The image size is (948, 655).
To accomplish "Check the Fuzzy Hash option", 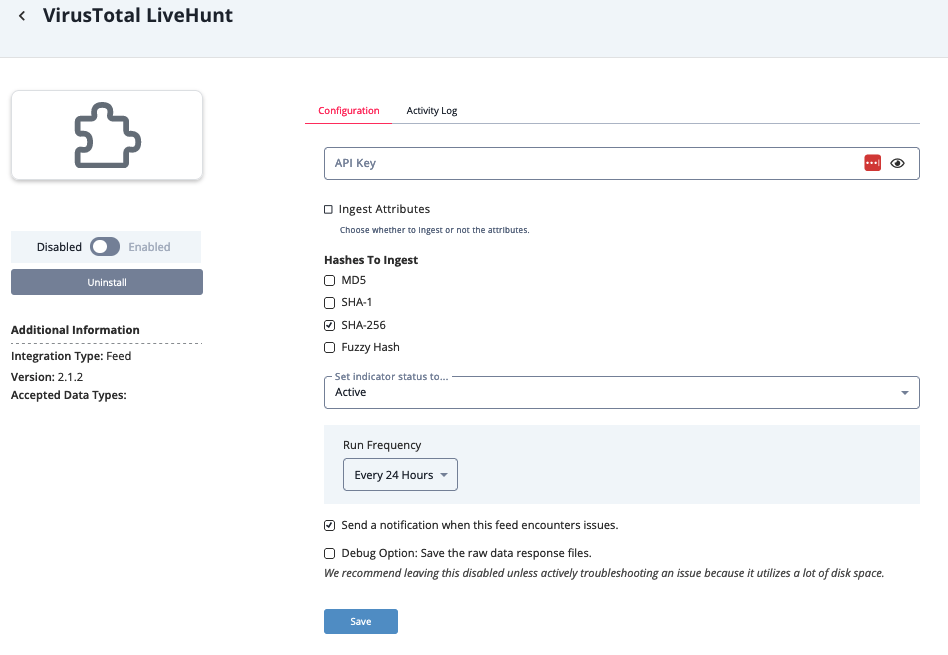I will click(330, 348).
